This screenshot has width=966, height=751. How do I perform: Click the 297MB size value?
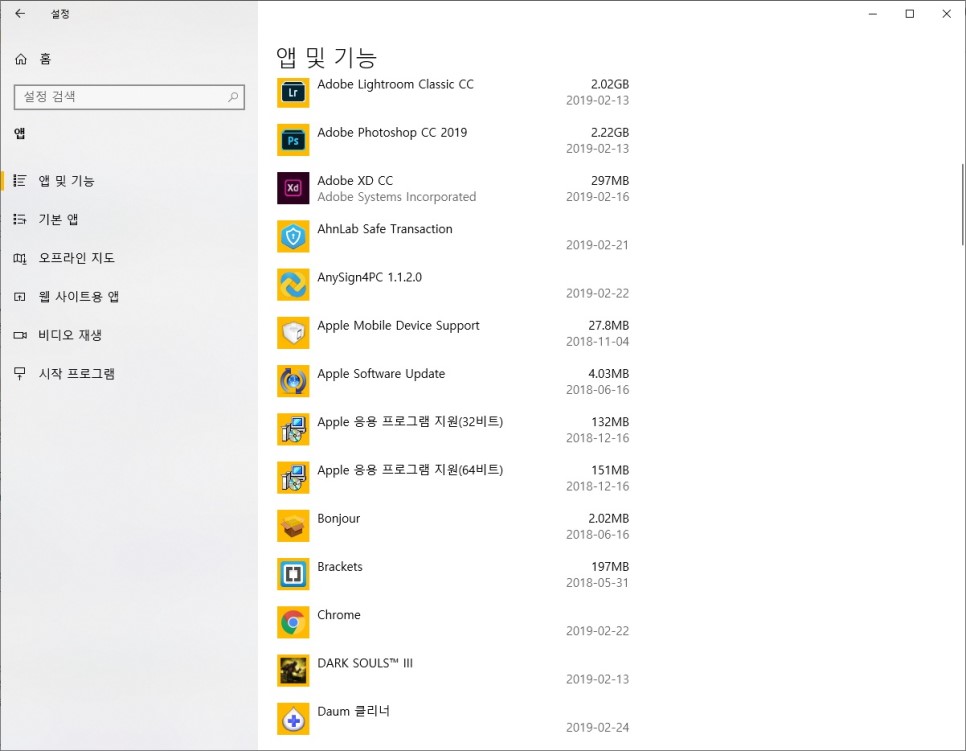pos(610,181)
